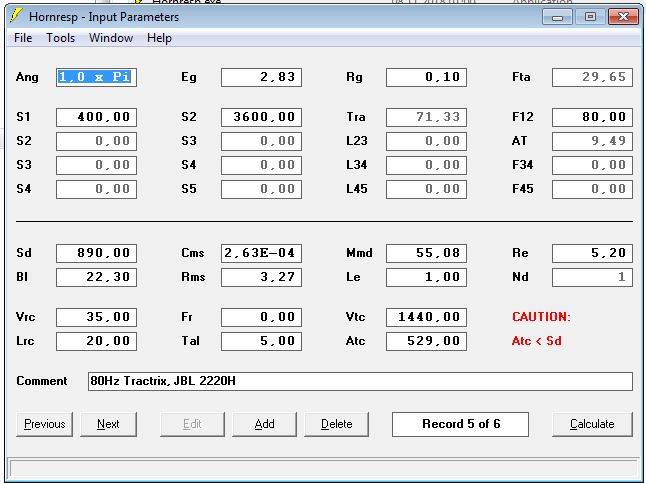Image resolution: width=646 pixels, height=483 pixels.
Task: Click the L23 field
Action: 426,141
